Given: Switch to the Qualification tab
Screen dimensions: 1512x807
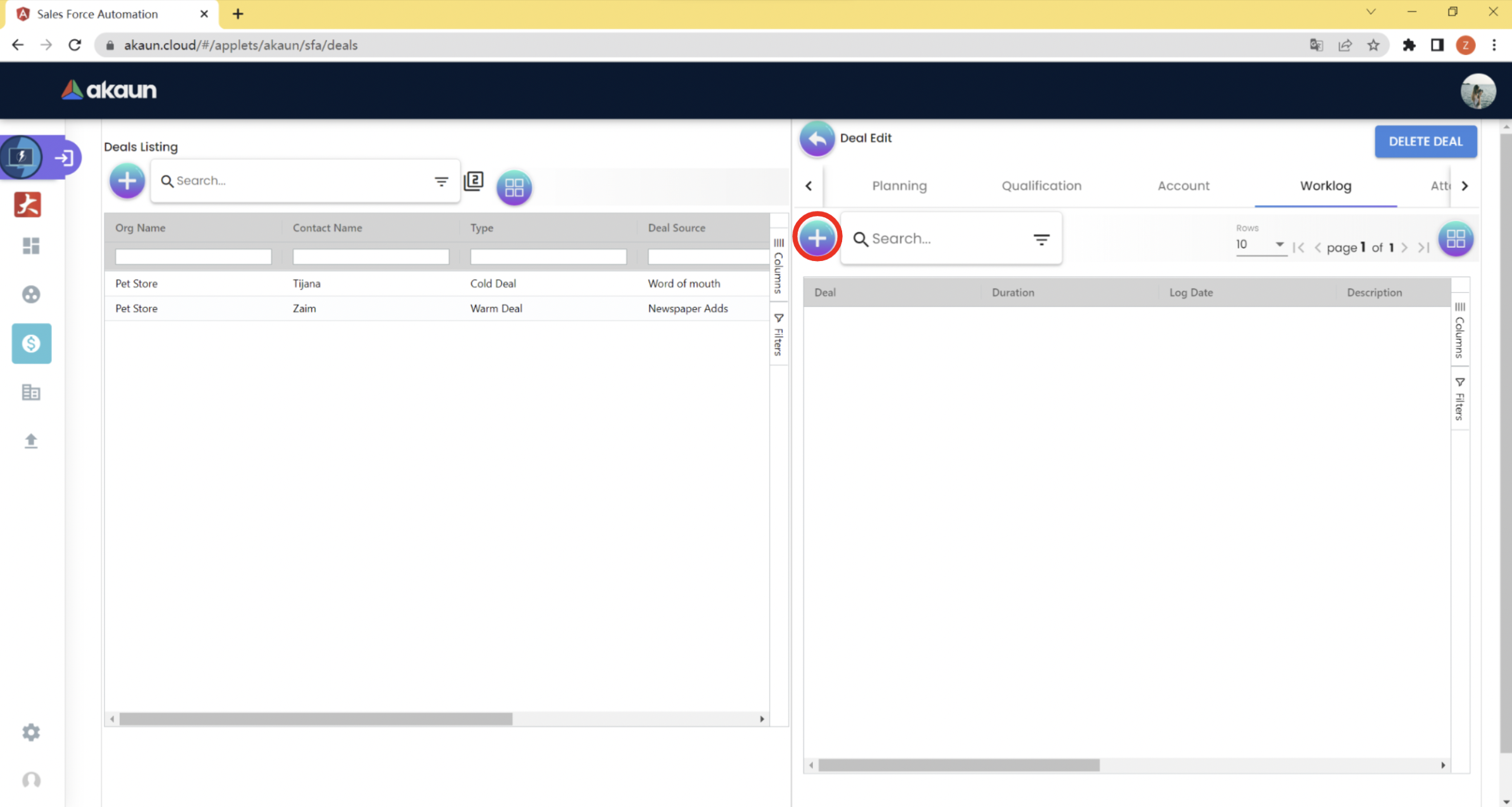Looking at the screenshot, I should (x=1041, y=186).
